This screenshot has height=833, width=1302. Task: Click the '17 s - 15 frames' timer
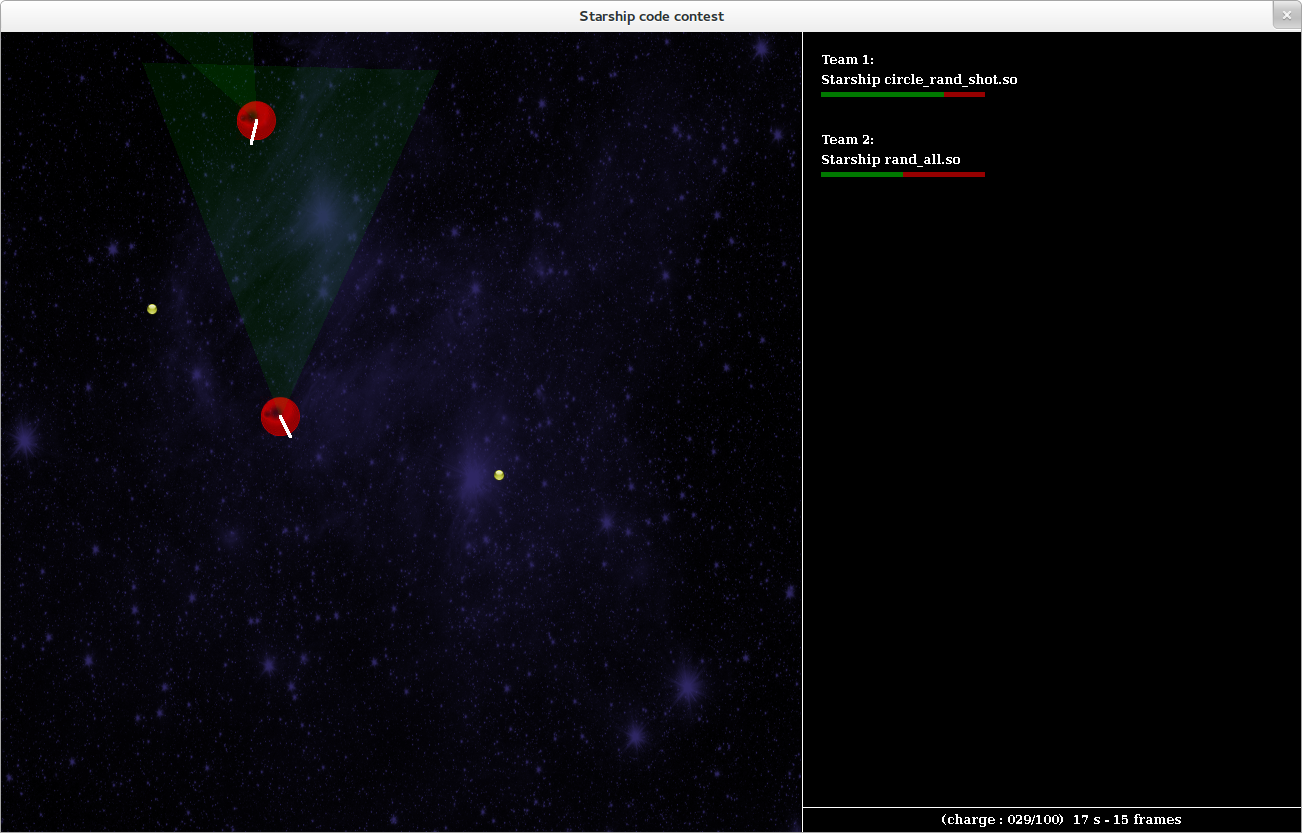tap(1127, 820)
